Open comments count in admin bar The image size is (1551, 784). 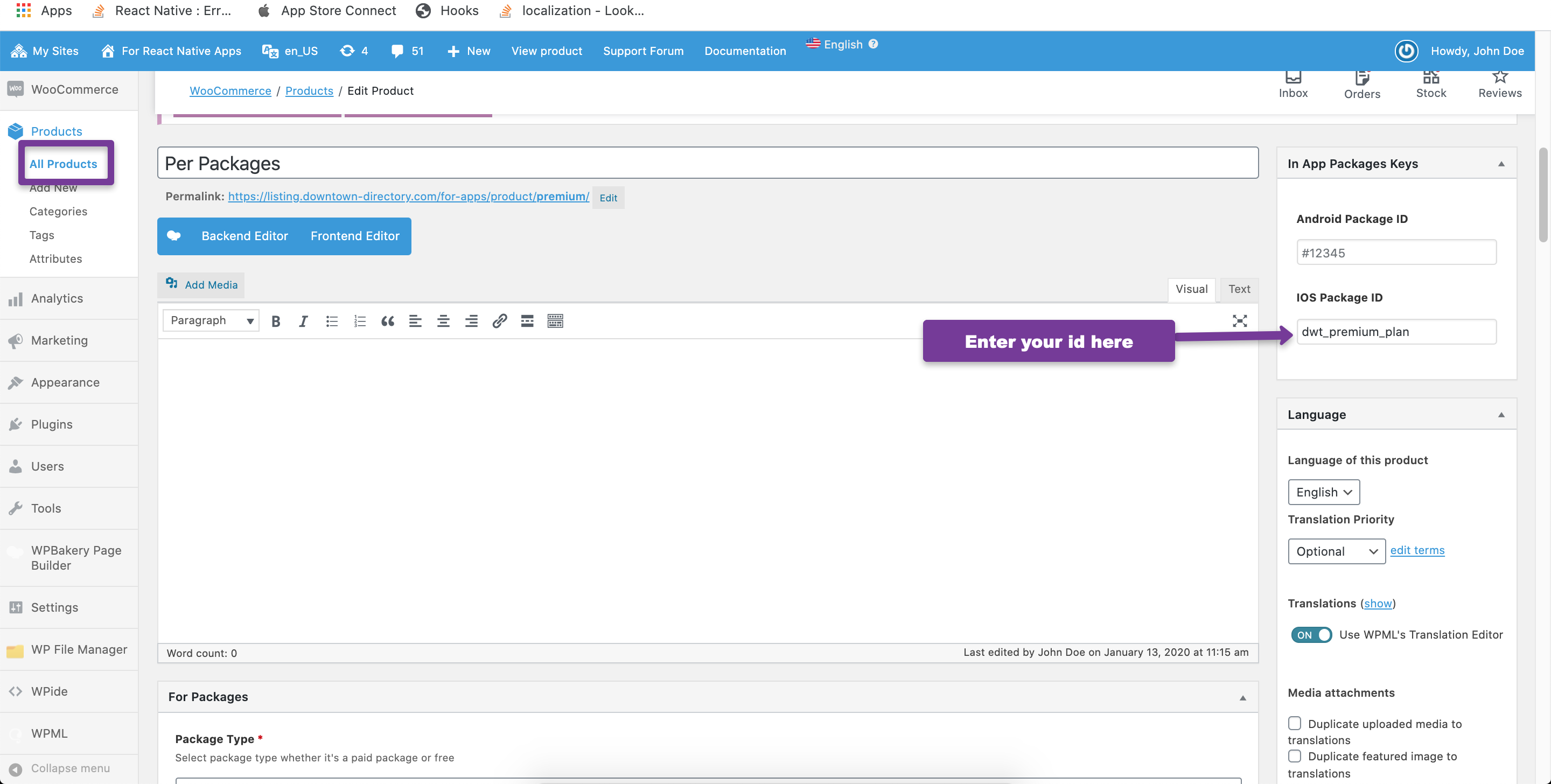coord(408,51)
